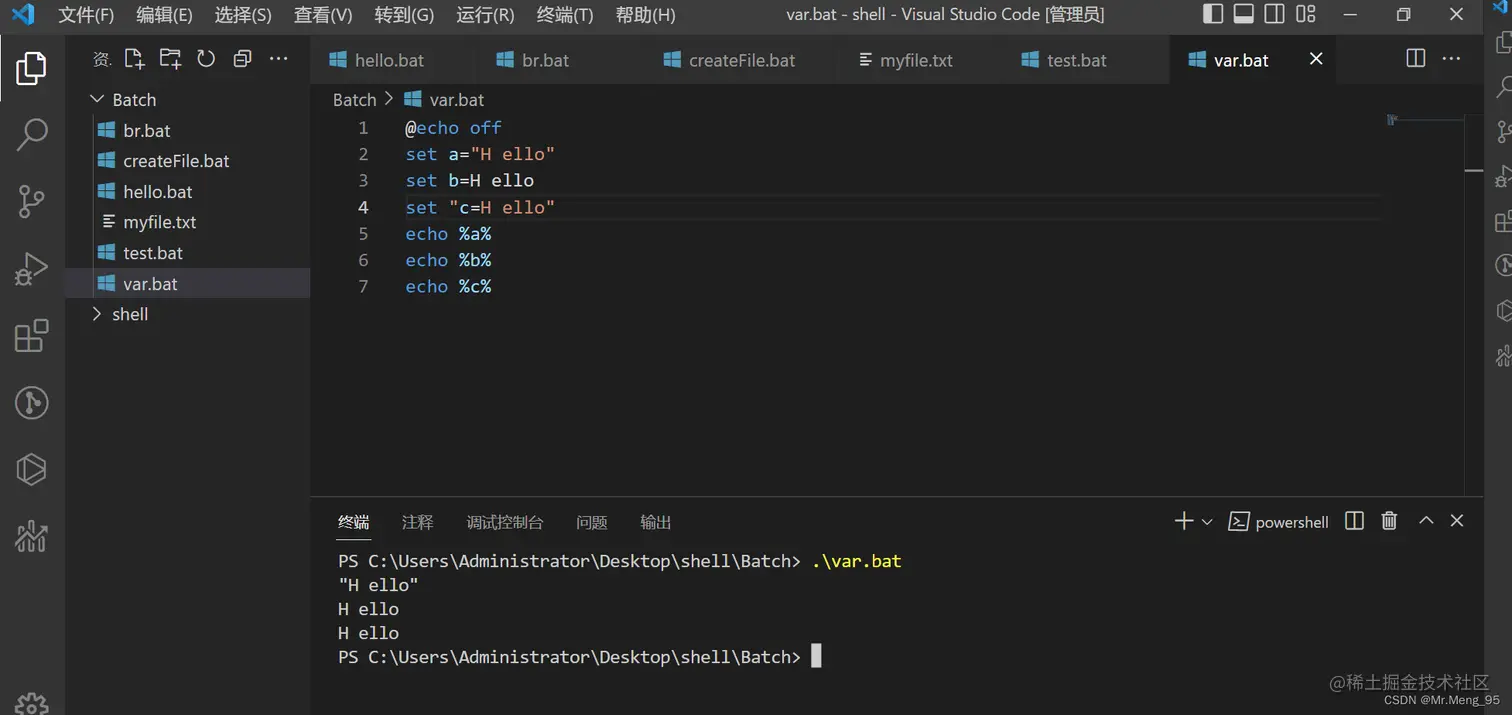Collapse all folders in explorer

[x=242, y=59]
